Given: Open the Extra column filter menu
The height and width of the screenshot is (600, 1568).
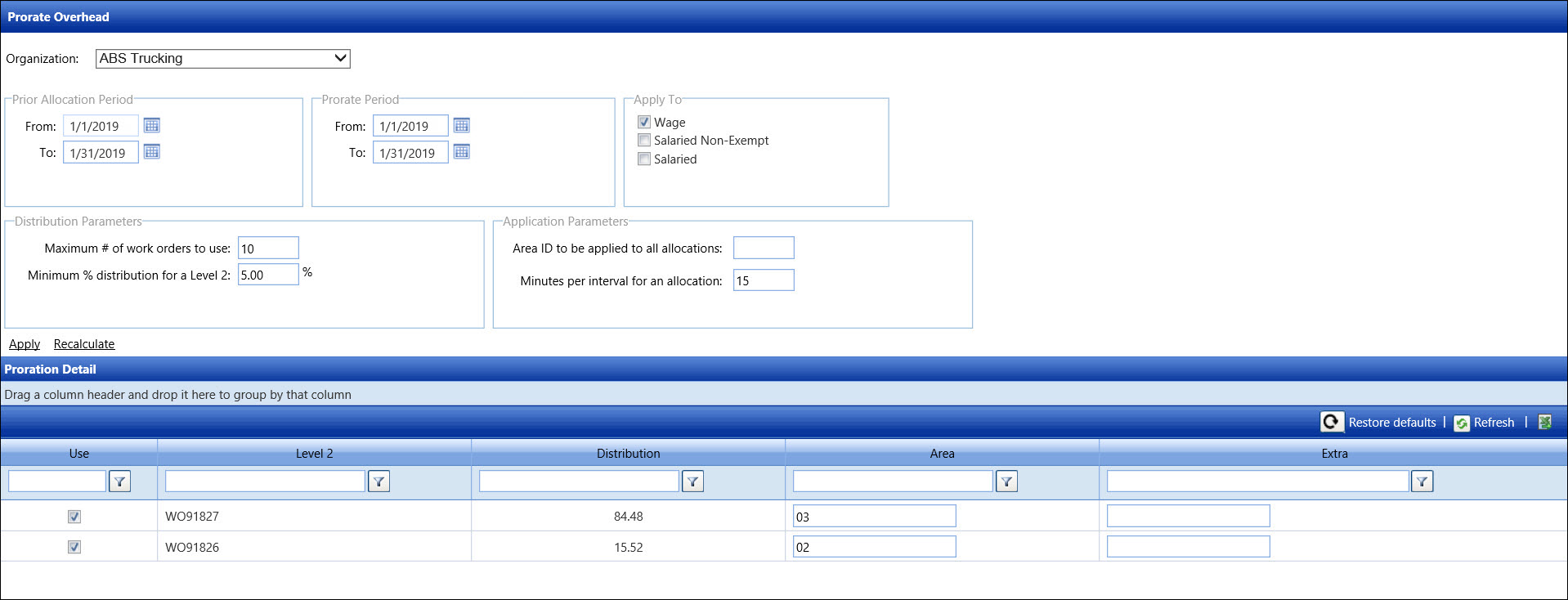Looking at the screenshot, I should coord(1422,481).
